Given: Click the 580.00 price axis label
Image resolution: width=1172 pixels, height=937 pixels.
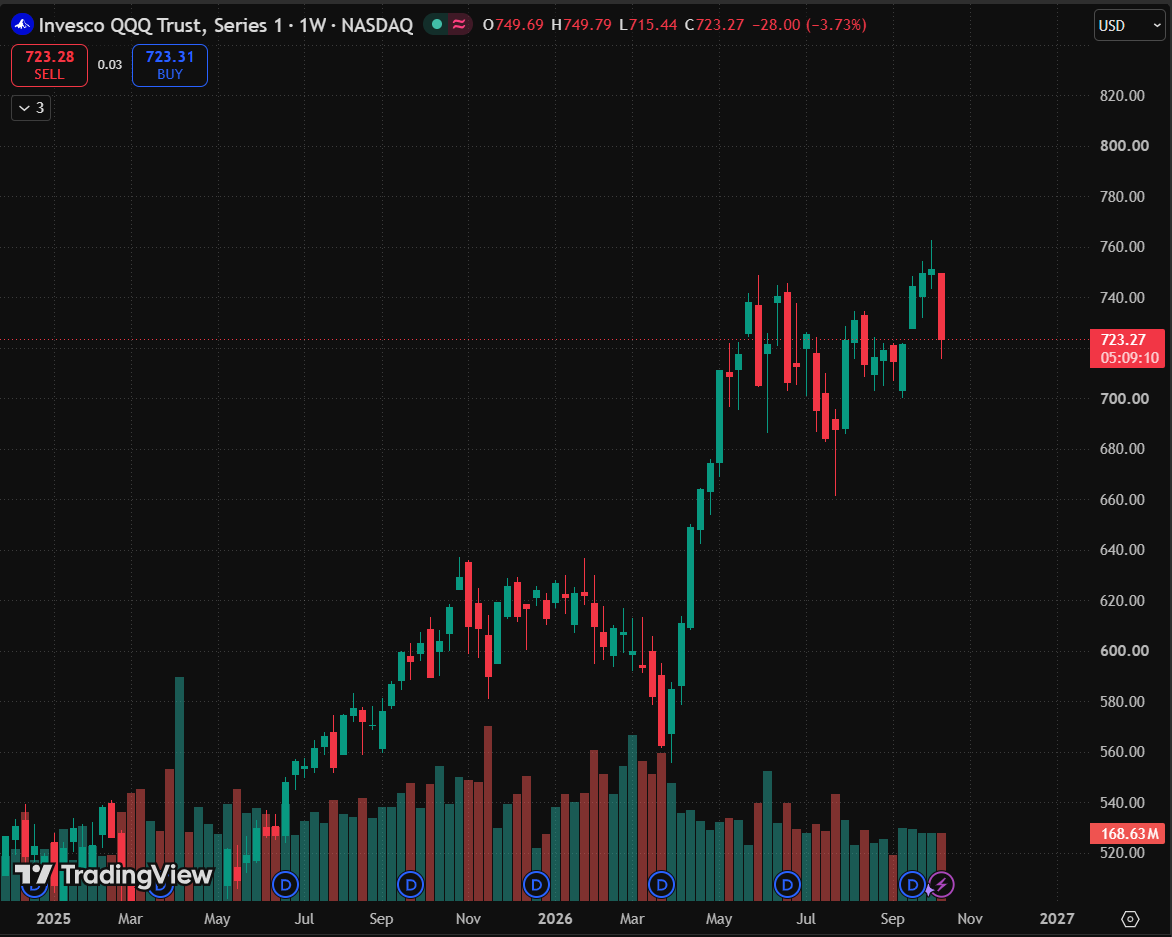Looking at the screenshot, I should 1122,701.
